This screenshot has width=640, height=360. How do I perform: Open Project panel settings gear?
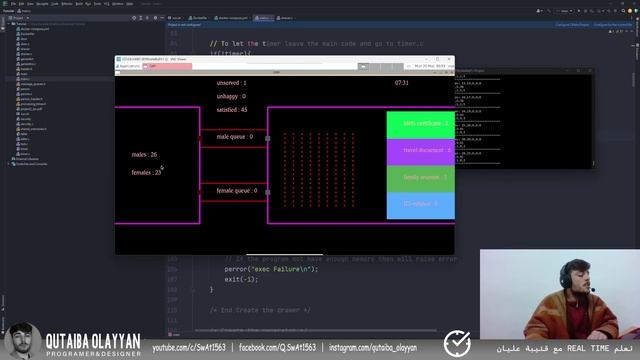(x=155, y=18)
